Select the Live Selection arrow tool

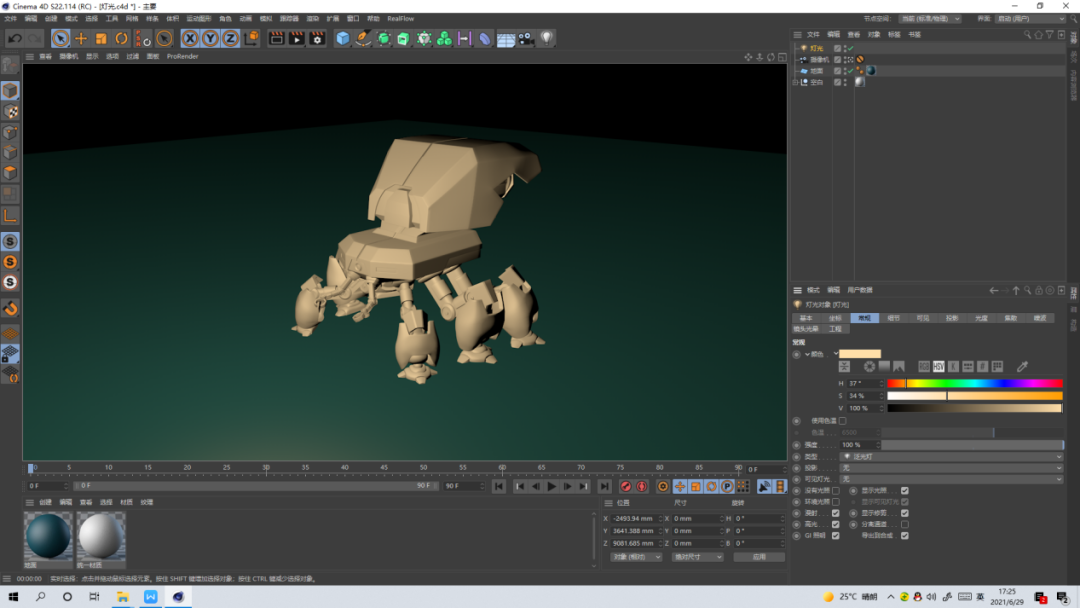click(60, 39)
